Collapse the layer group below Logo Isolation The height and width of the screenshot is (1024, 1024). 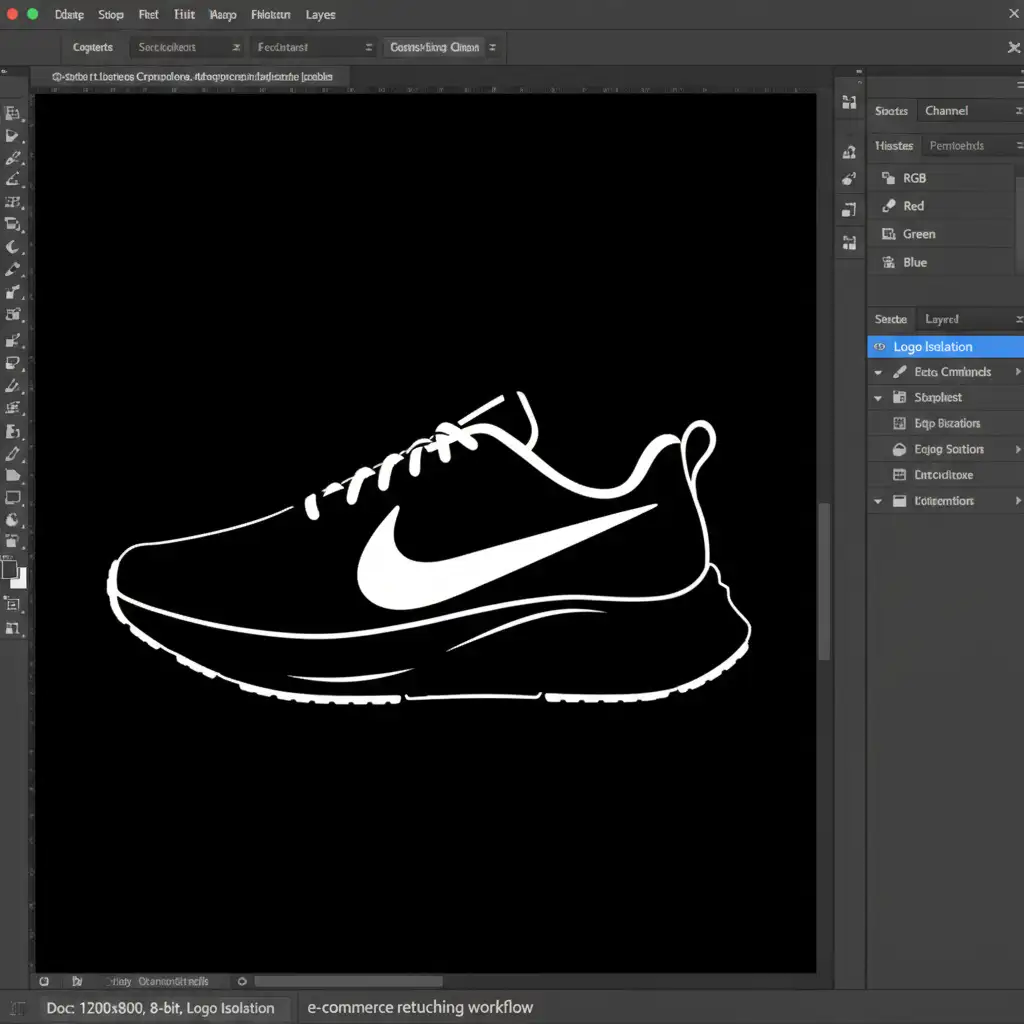click(x=878, y=372)
